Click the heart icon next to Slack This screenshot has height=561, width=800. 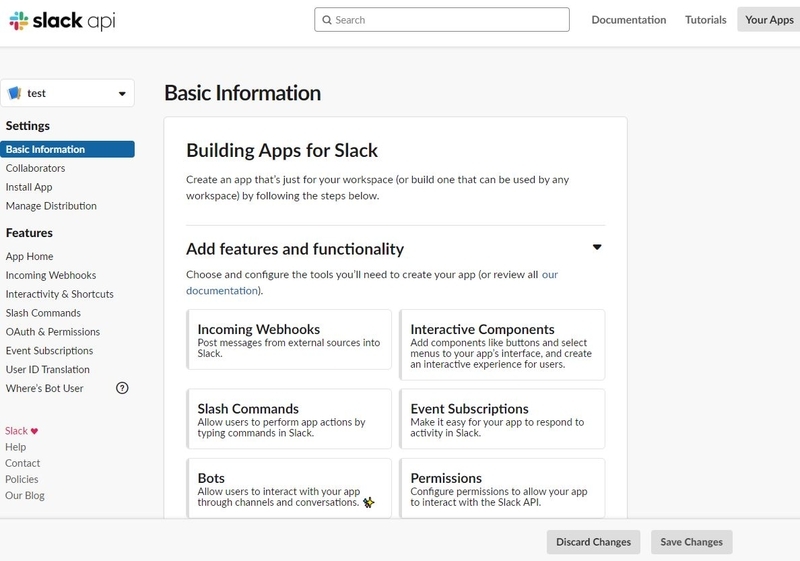(x=34, y=431)
